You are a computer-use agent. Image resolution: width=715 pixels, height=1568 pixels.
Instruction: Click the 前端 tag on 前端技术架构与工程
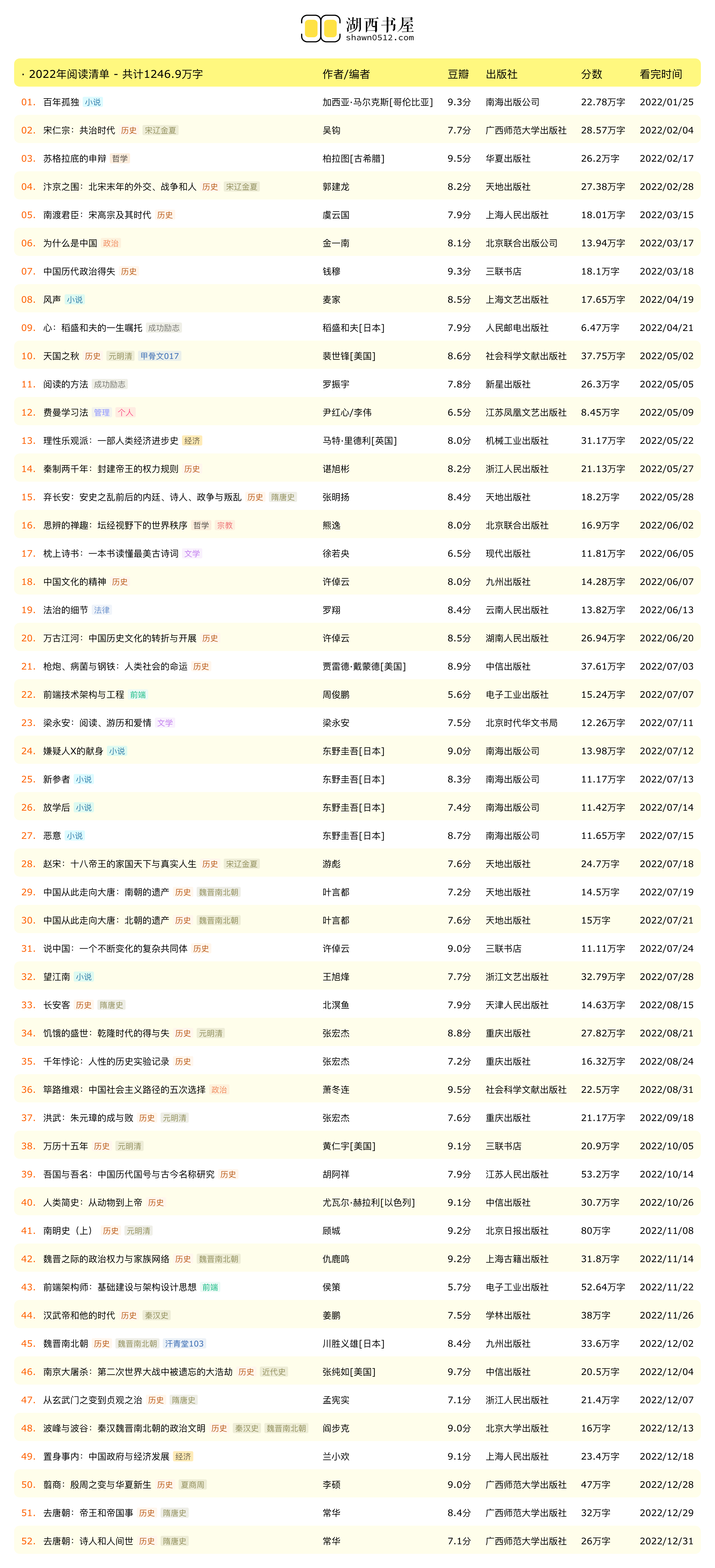(138, 694)
